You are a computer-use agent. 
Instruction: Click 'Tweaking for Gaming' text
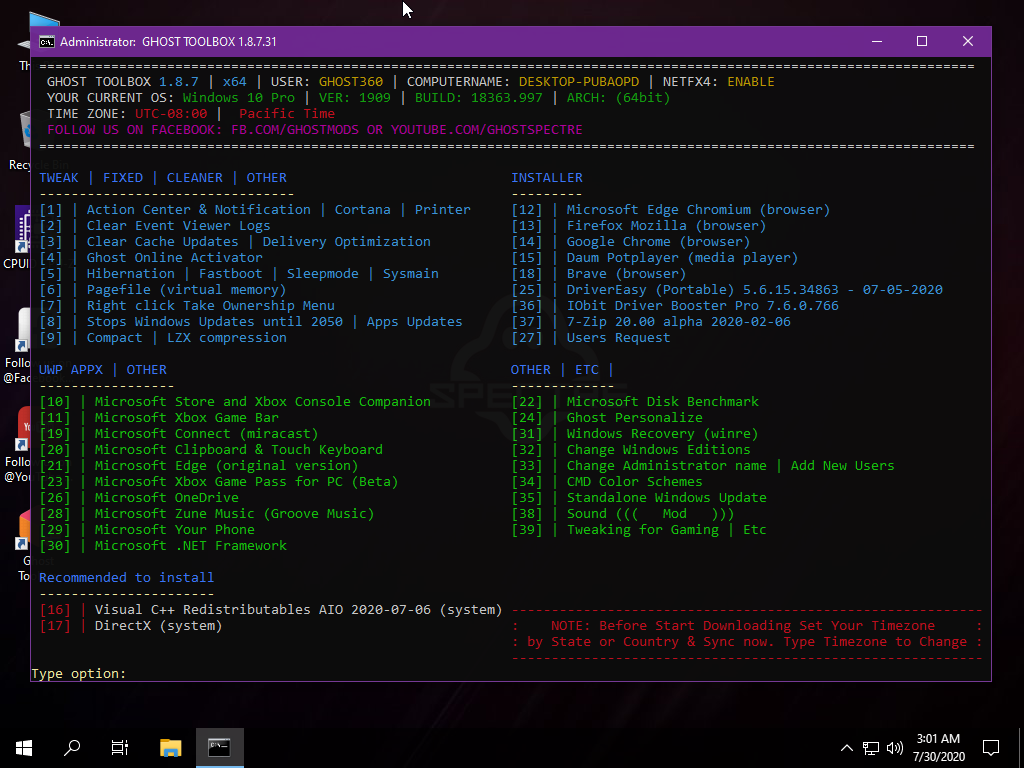pos(643,530)
